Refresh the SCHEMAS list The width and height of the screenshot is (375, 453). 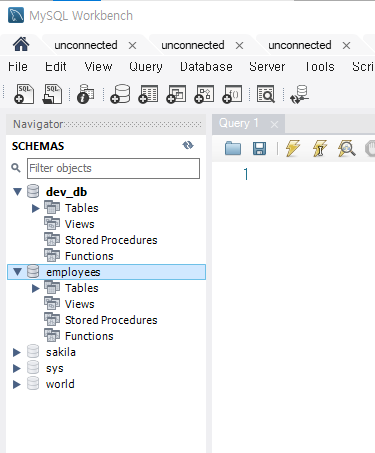[188, 145]
